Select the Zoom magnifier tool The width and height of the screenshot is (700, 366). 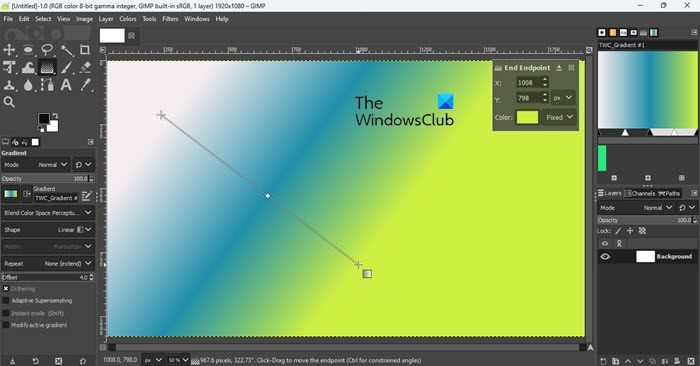point(9,102)
